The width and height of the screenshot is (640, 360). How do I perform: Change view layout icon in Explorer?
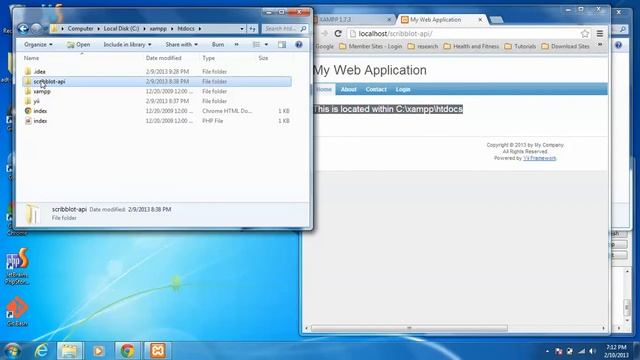[256, 44]
